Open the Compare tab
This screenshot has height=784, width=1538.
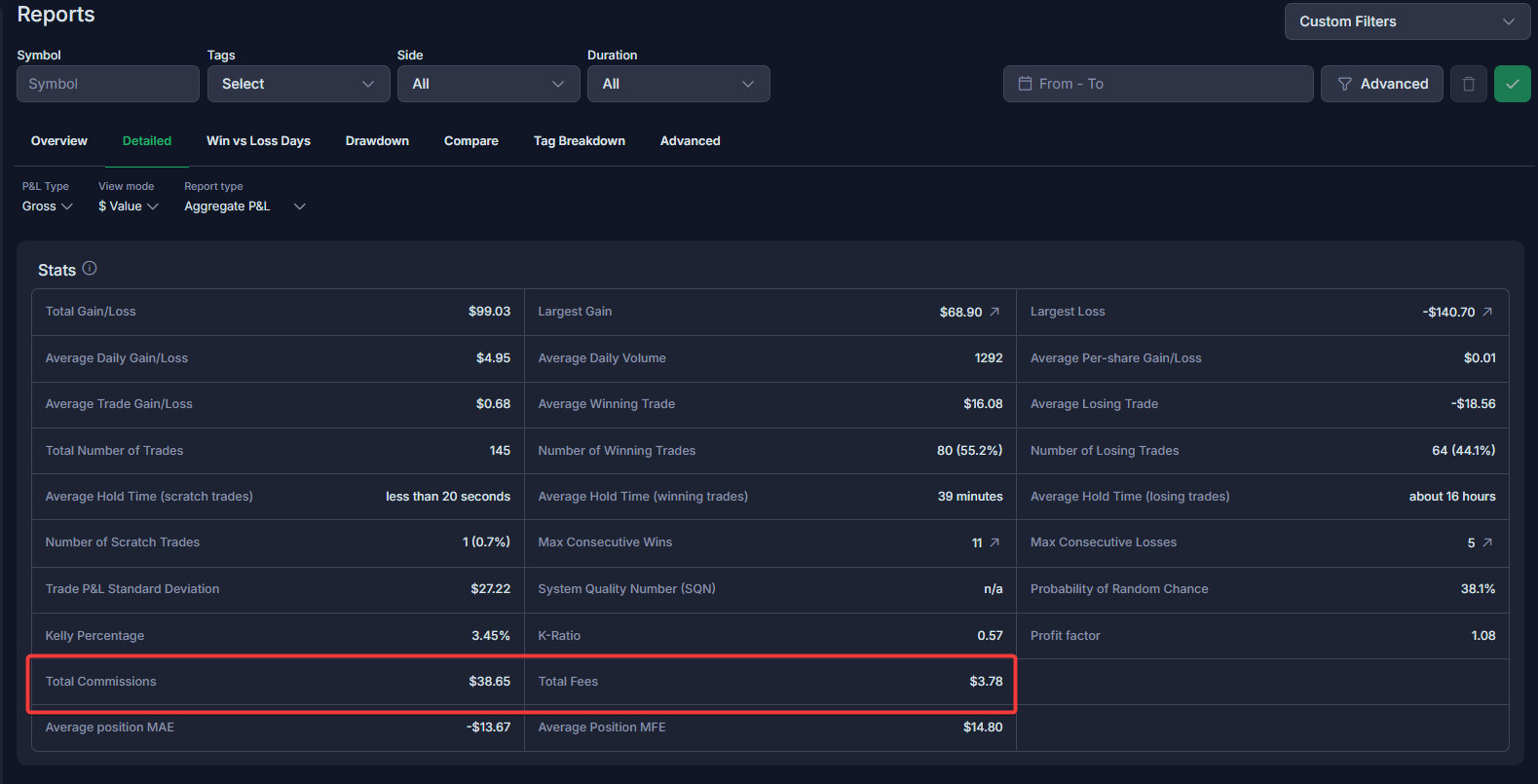pyautogui.click(x=471, y=141)
